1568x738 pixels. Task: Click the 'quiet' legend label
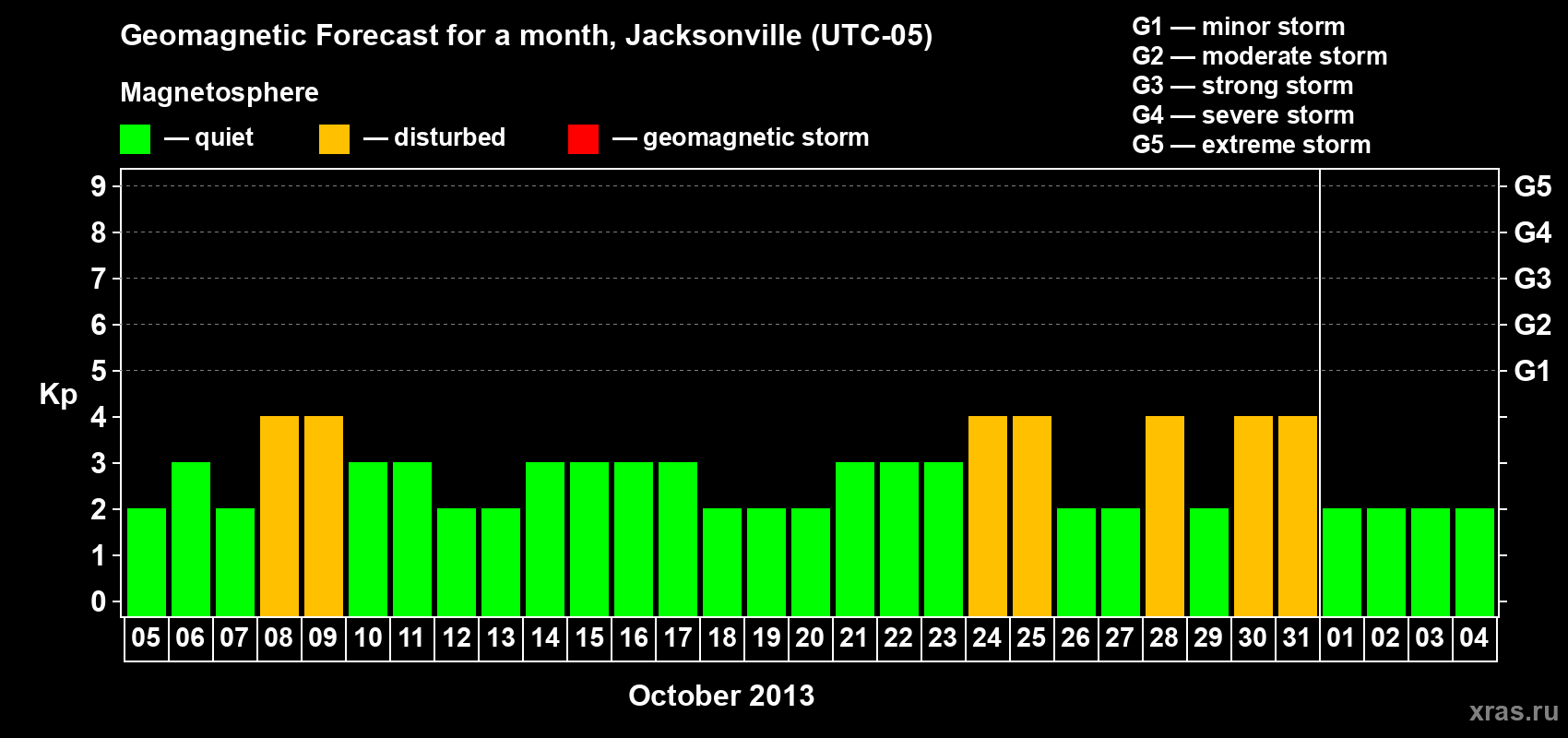coord(224,137)
